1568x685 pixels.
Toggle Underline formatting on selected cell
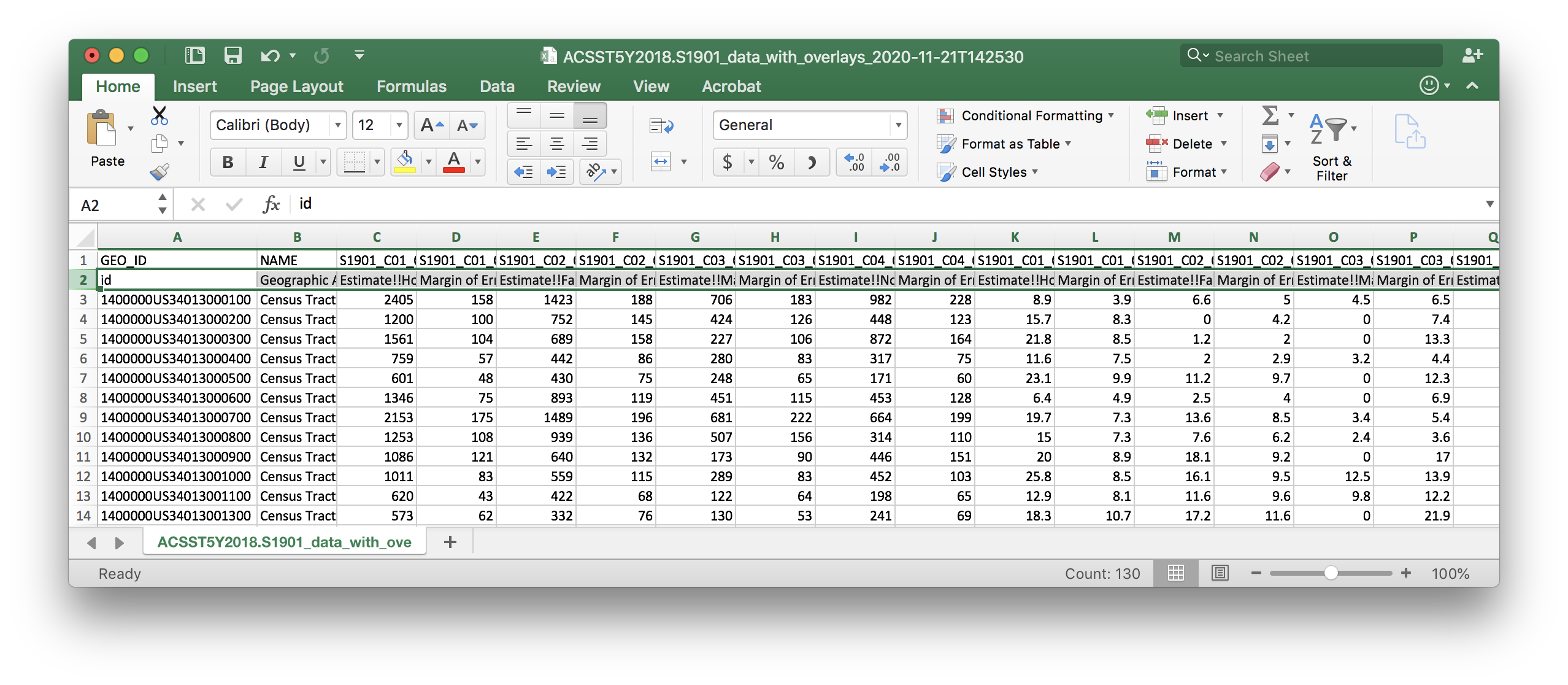pyautogui.click(x=299, y=163)
